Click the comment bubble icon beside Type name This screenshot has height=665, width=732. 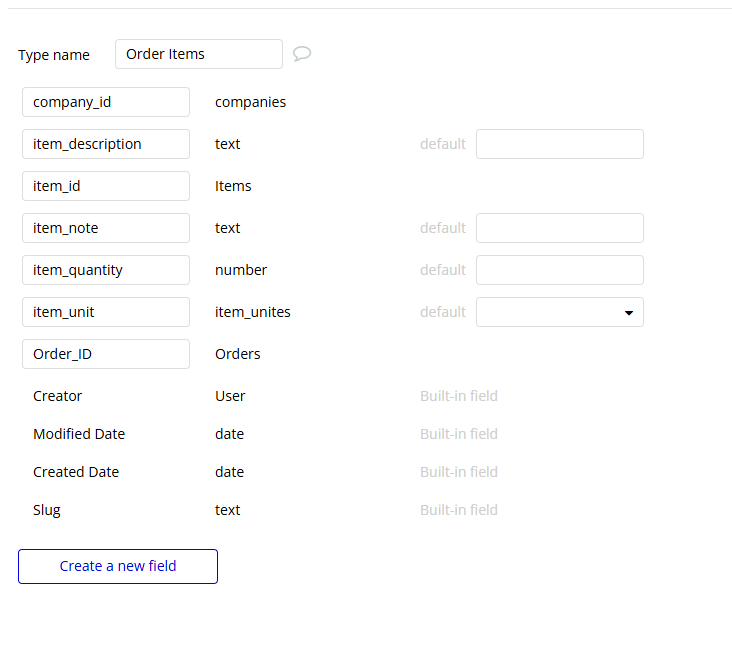(302, 54)
